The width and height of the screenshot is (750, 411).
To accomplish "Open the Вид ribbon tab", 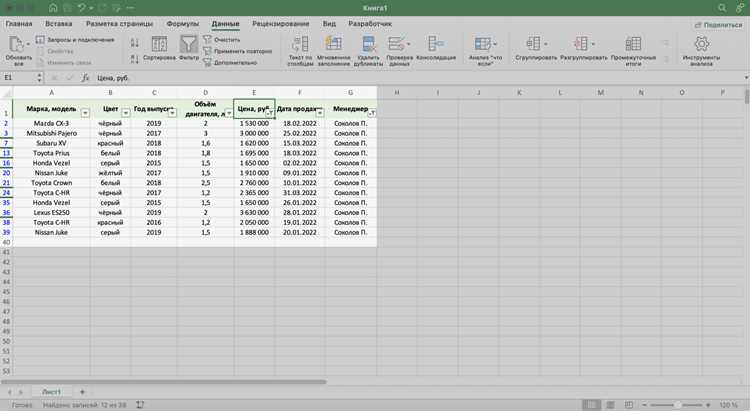I will tap(329, 23).
